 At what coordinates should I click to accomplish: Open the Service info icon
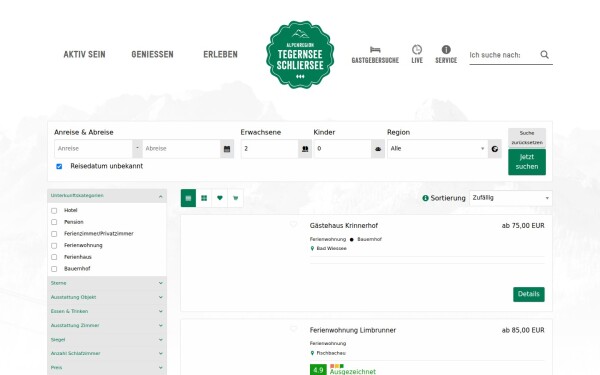tap(446, 49)
